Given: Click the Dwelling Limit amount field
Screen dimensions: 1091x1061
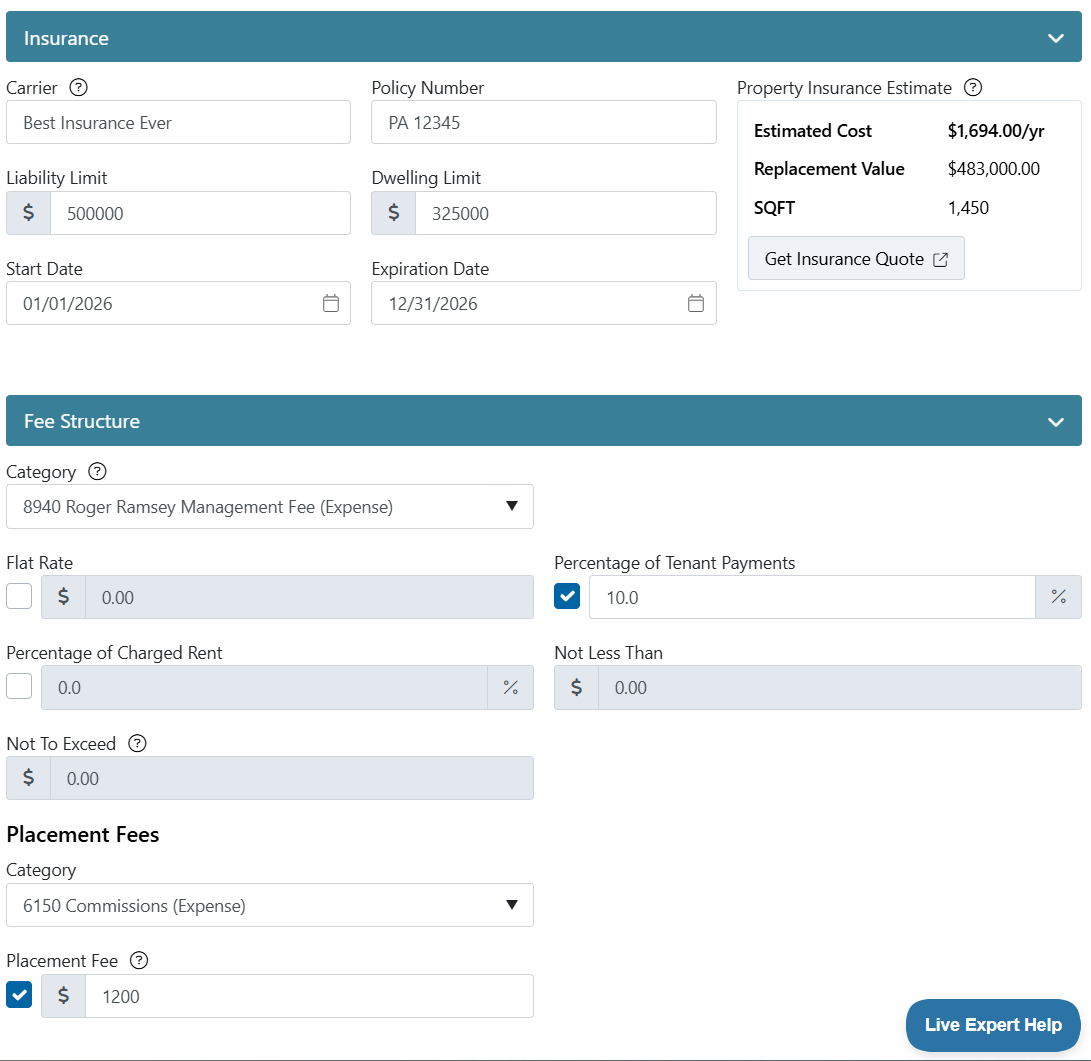Looking at the screenshot, I should coord(566,213).
